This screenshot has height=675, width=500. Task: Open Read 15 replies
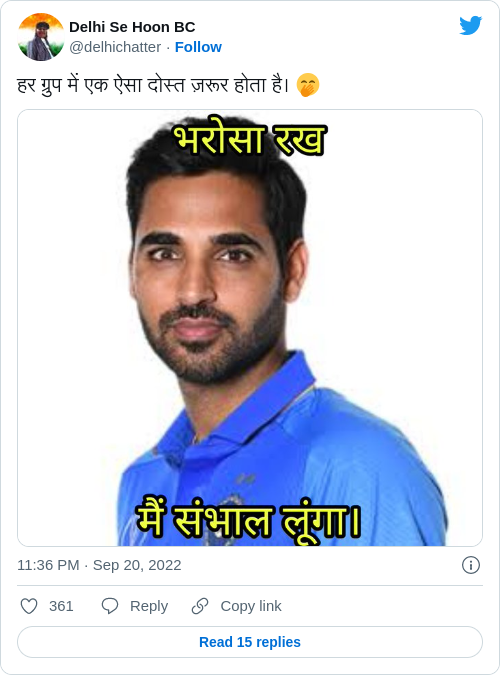[x=250, y=642]
